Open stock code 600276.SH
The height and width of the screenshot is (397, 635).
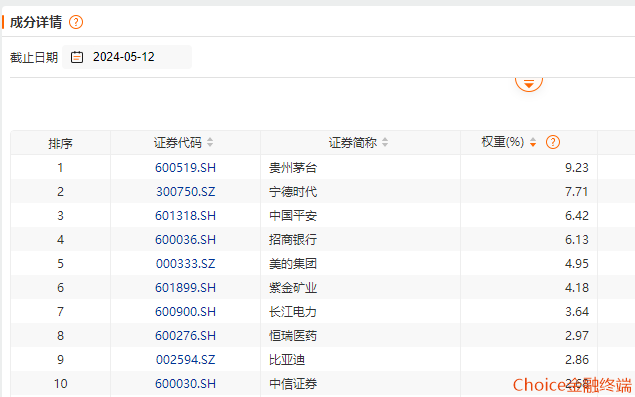[x=185, y=335]
